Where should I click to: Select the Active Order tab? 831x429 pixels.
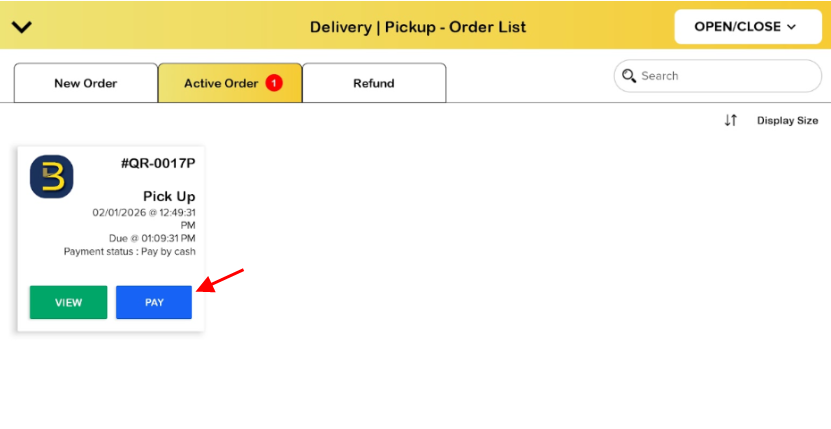click(x=221, y=83)
